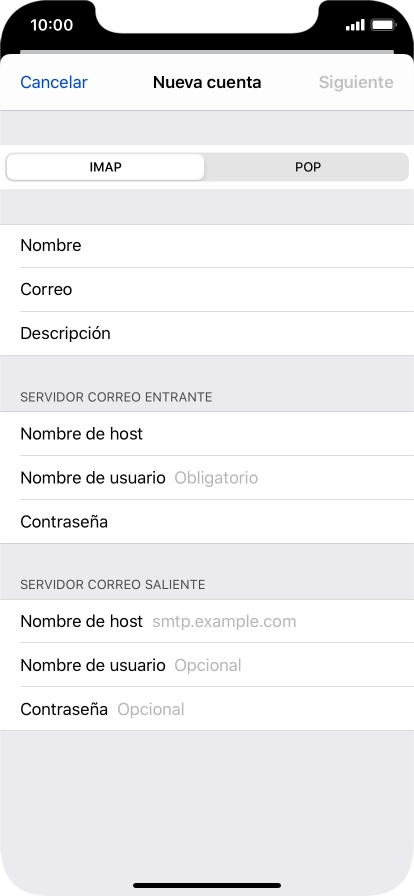The height and width of the screenshot is (896, 414).
Task: Tap the Servidor Correo Entrante header
Action: coord(116,397)
